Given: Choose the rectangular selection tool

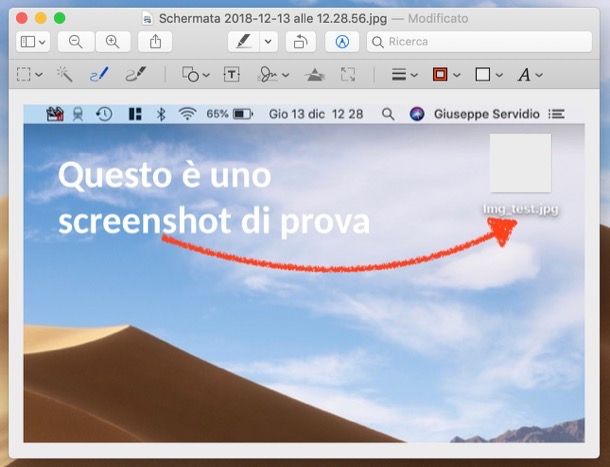Looking at the screenshot, I should 24,74.
